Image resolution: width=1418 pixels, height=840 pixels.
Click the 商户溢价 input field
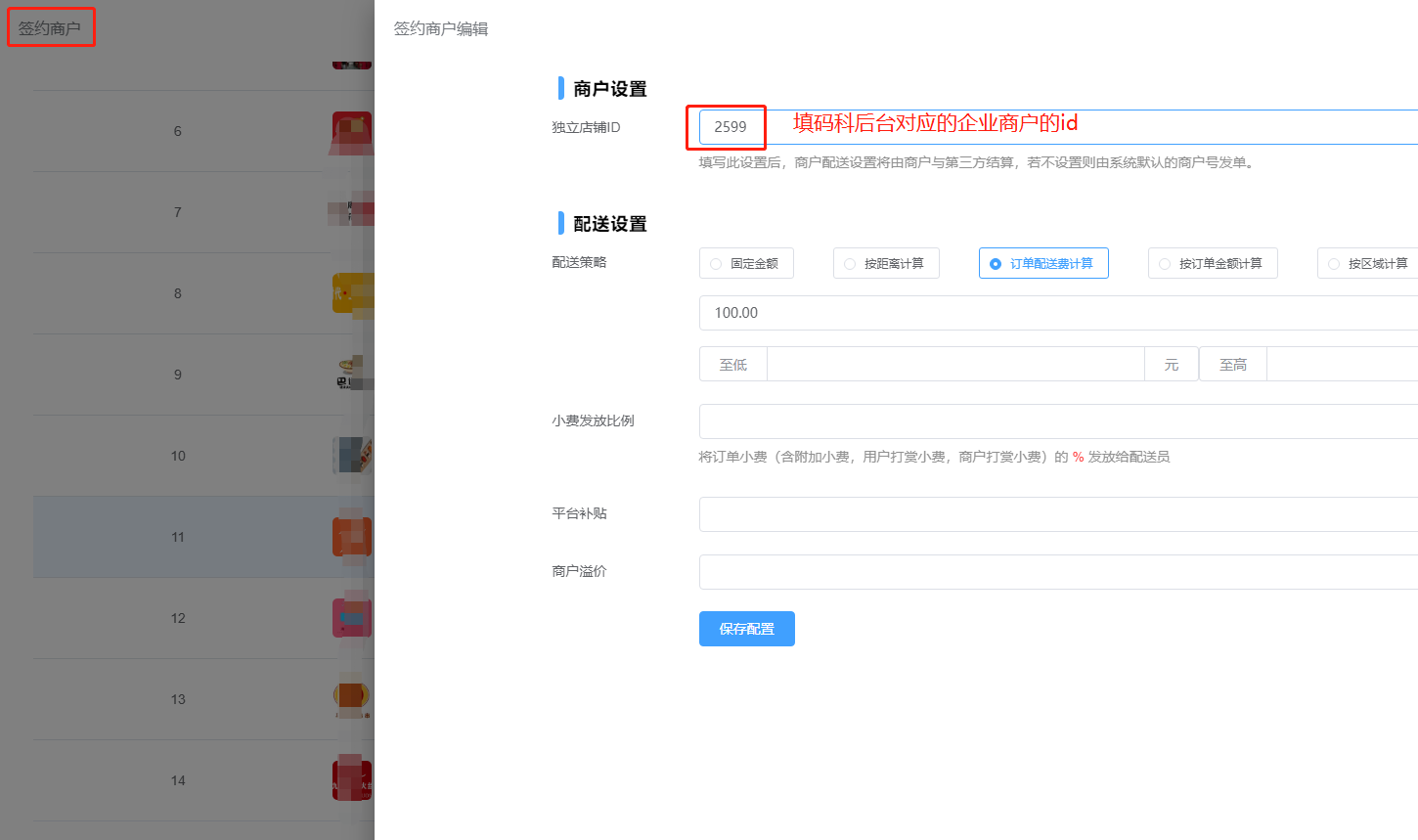click(978, 571)
